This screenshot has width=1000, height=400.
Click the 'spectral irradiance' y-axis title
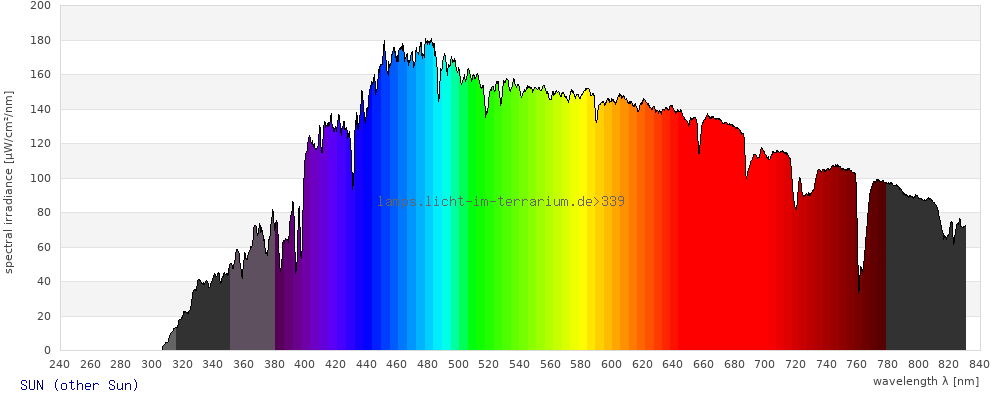point(9,181)
